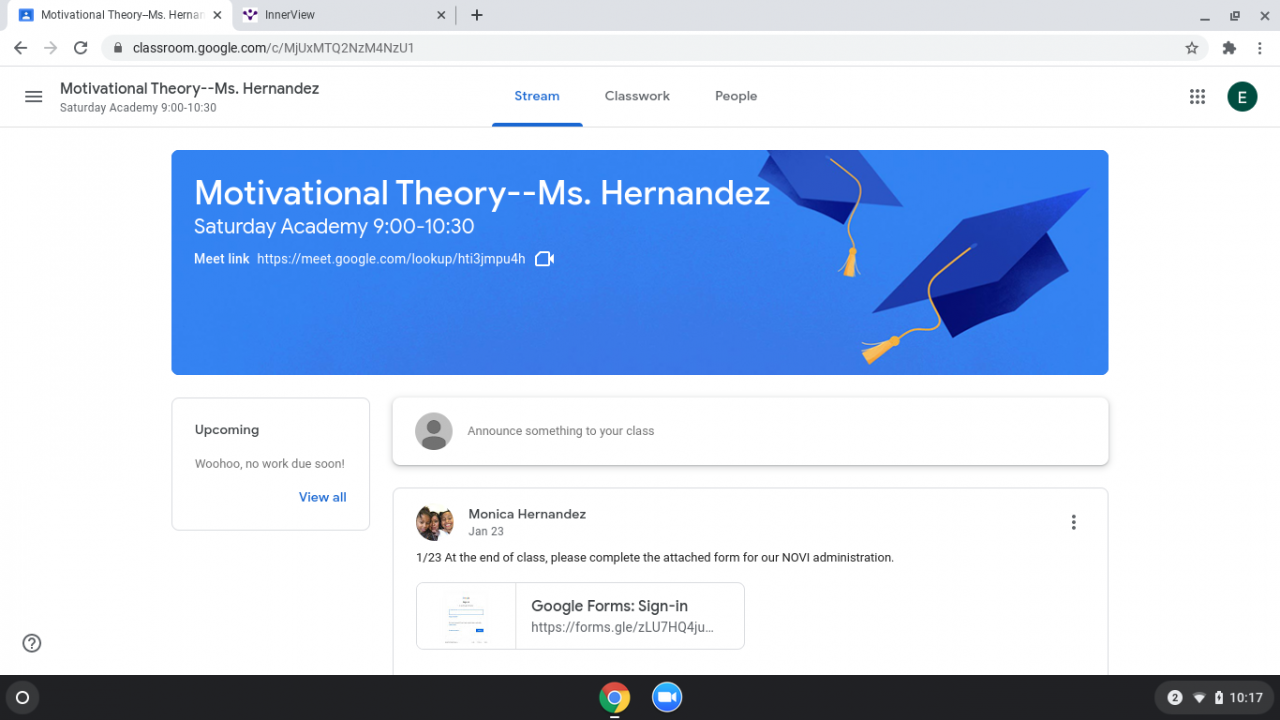The image size is (1280, 720).
Task: Launch Chrome from the shelf
Action: (614, 698)
